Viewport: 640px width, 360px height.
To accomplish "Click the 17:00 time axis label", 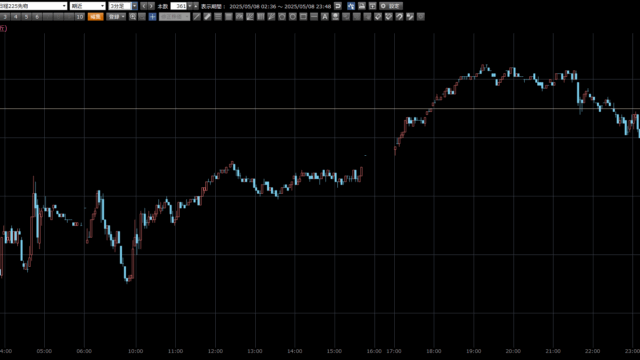I will click(x=394, y=351).
